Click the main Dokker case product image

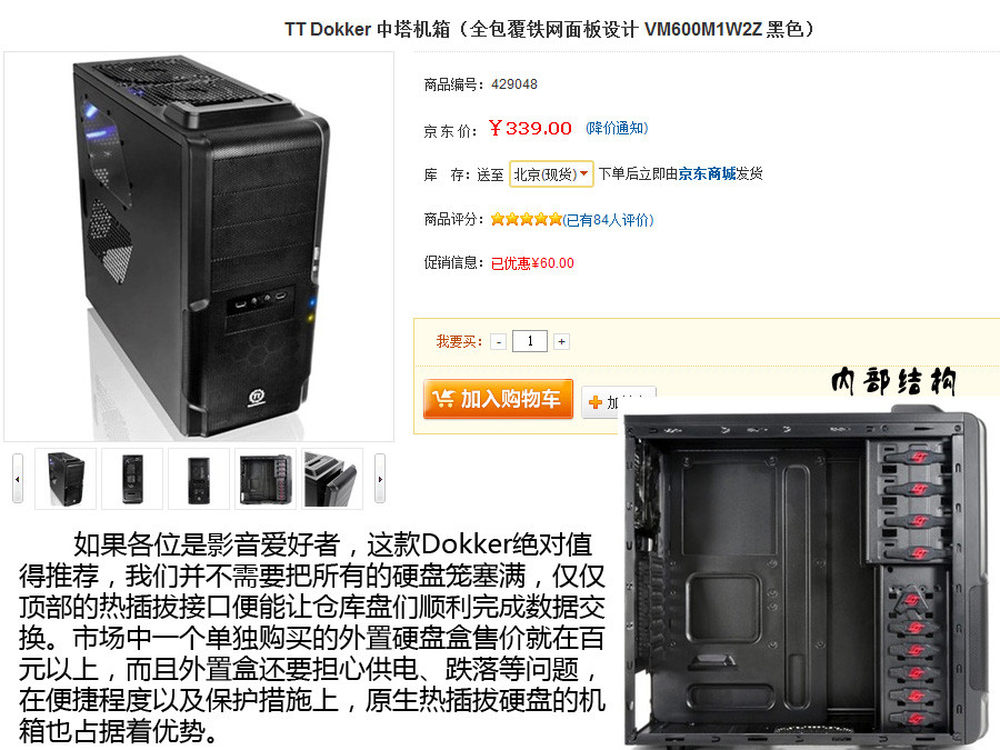point(199,247)
